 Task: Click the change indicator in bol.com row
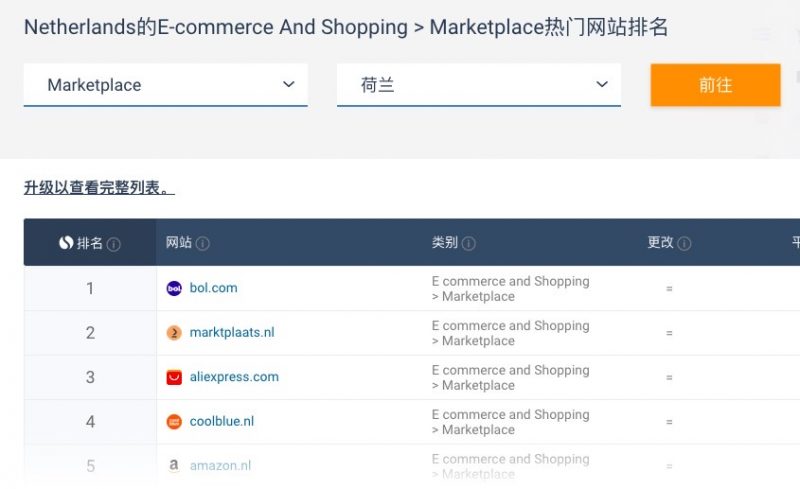(669, 288)
